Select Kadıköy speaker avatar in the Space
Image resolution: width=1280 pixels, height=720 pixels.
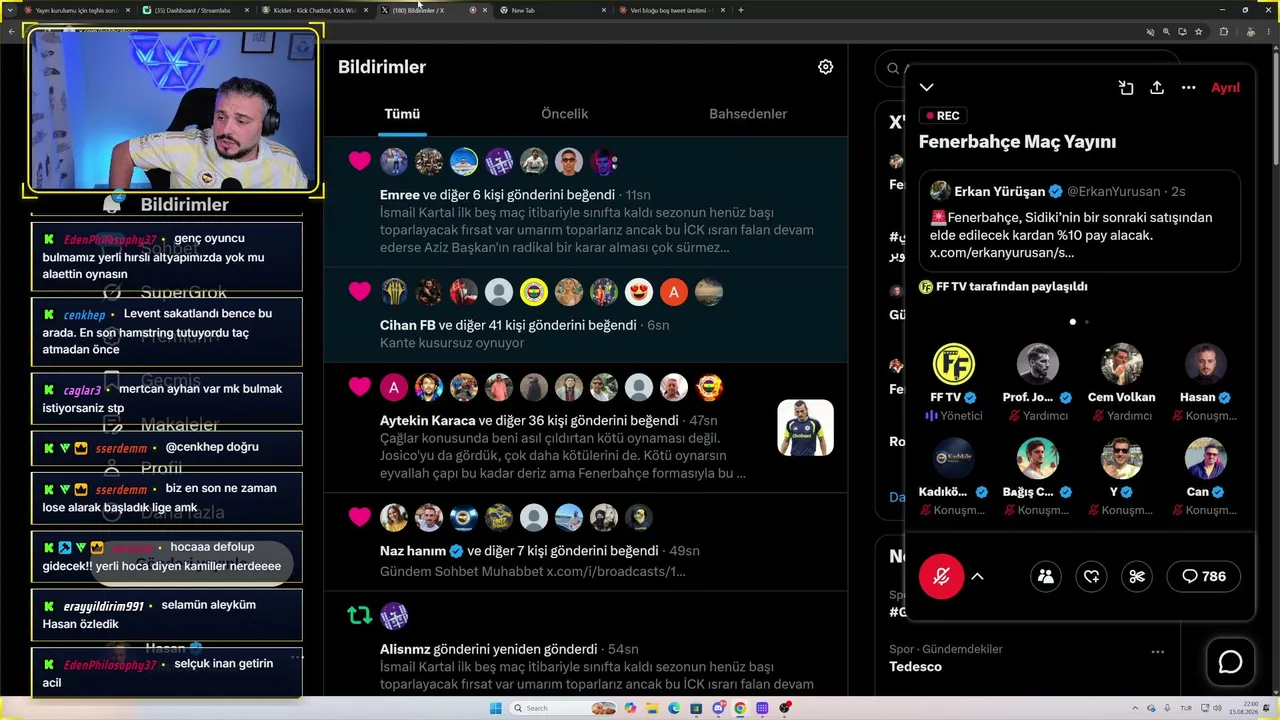point(953,458)
